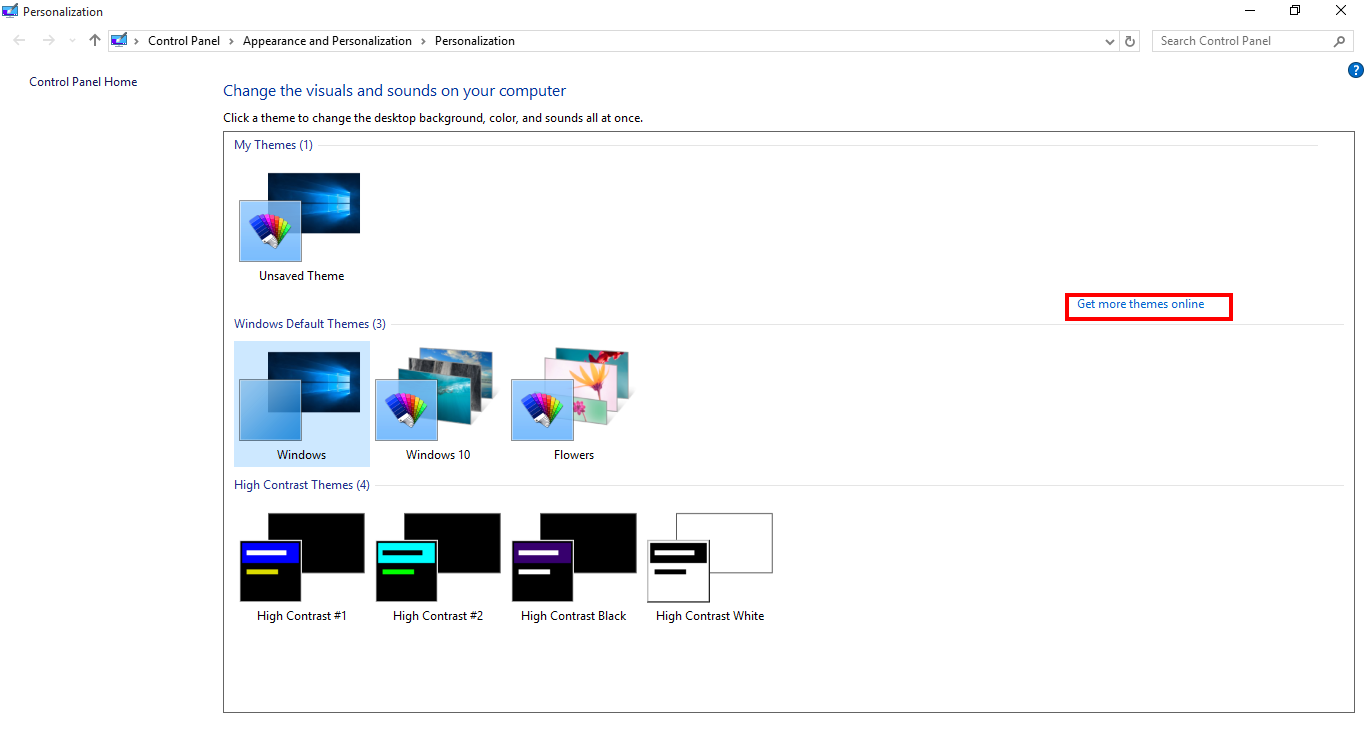The width and height of the screenshot is (1366, 738).
Task: Apply the Windows 10 theme
Action: [x=437, y=404]
